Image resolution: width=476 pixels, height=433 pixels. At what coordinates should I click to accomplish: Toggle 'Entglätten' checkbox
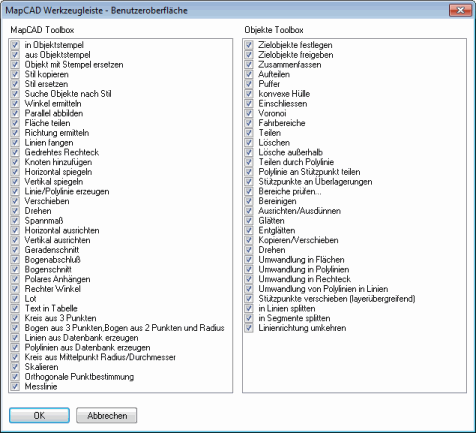(x=249, y=230)
